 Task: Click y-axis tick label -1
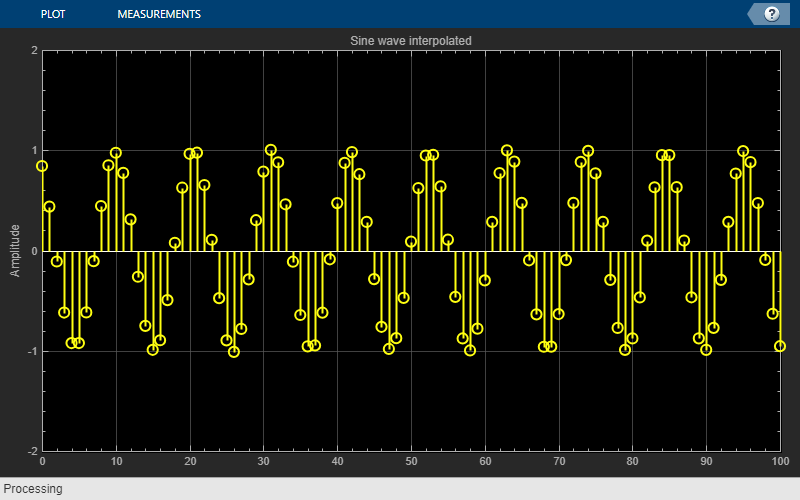pos(32,351)
